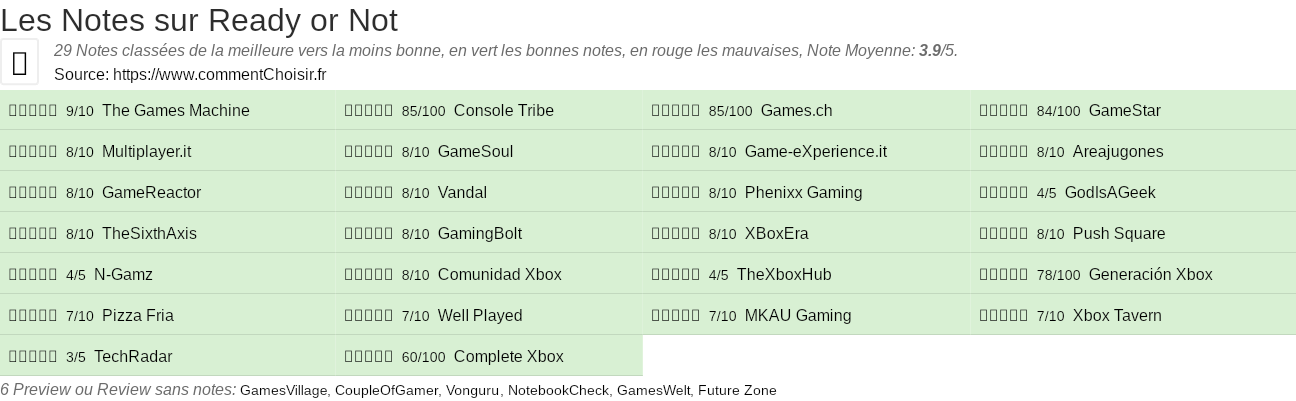Open the GamesVillage preview link
The height and width of the screenshot is (401, 1296).
click(284, 391)
